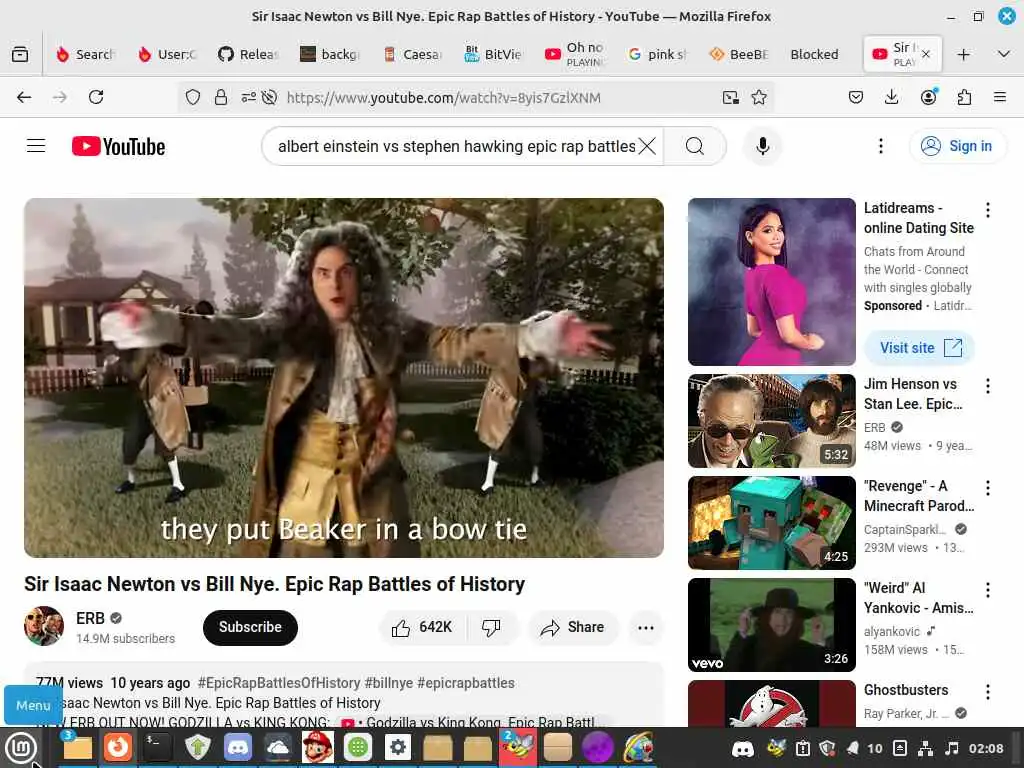Toggle autoplay blocked icon in URL bar
Image resolution: width=1024 pixels, height=768 pixels.
(x=269, y=97)
